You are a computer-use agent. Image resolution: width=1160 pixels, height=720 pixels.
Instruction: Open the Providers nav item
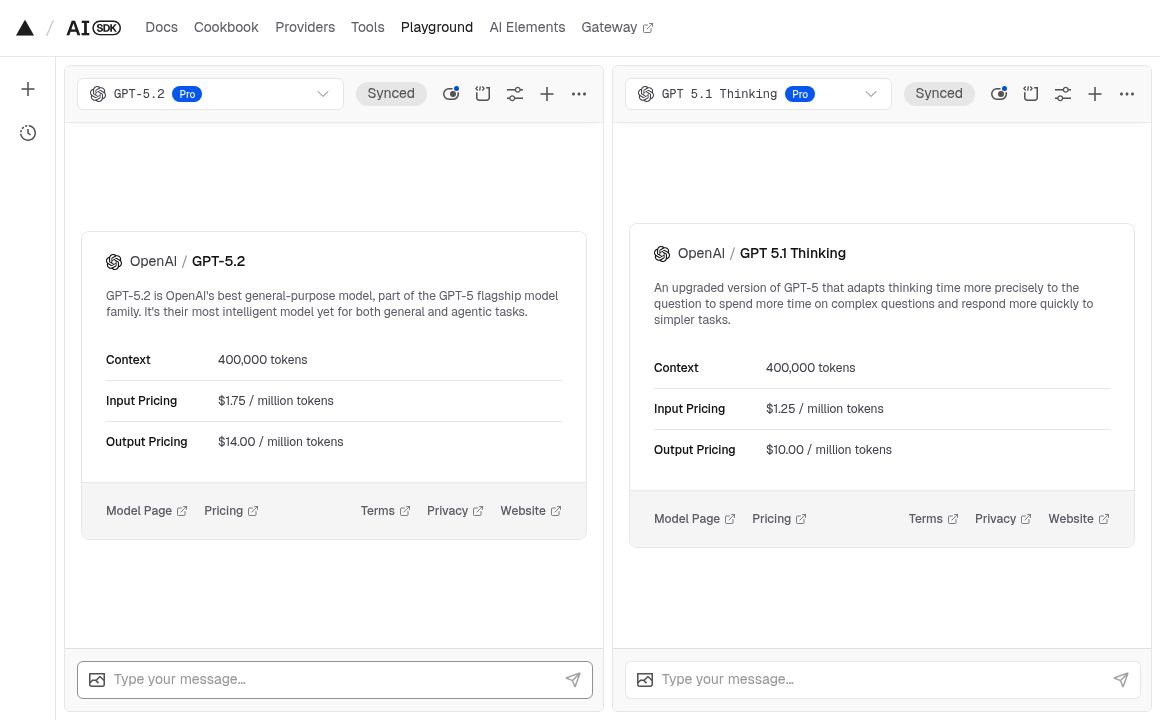(x=305, y=28)
